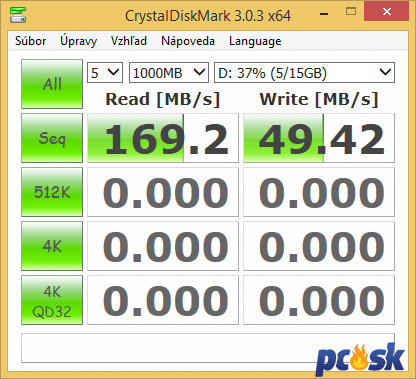Open the Úpravy menu
This screenshot has width=416, height=379.
pos(78,41)
